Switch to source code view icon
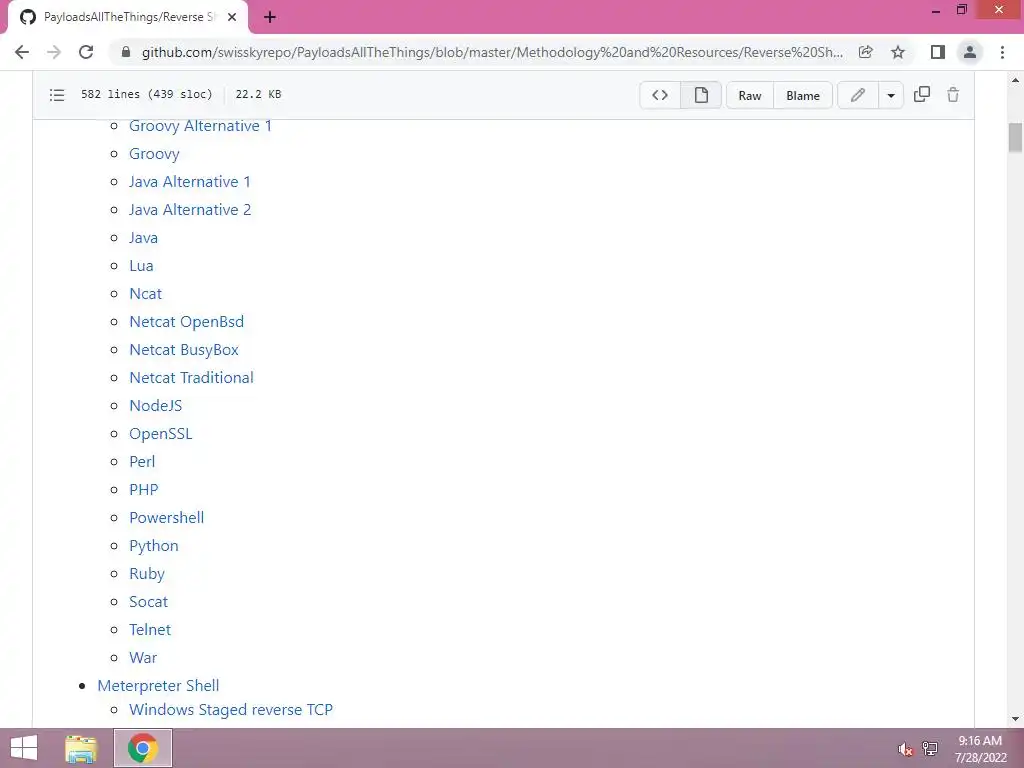 [x=660, y=95]
